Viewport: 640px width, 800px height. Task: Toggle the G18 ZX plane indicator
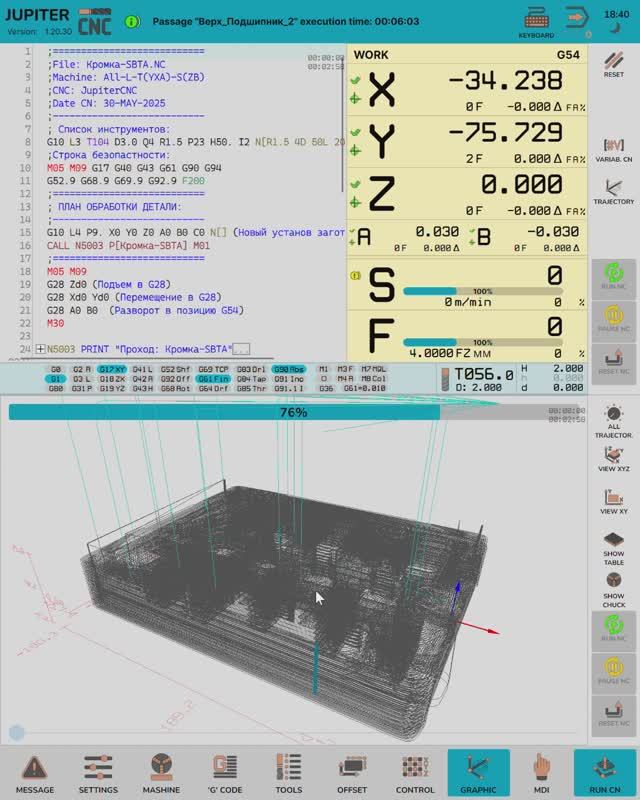[x=112, y=379]
